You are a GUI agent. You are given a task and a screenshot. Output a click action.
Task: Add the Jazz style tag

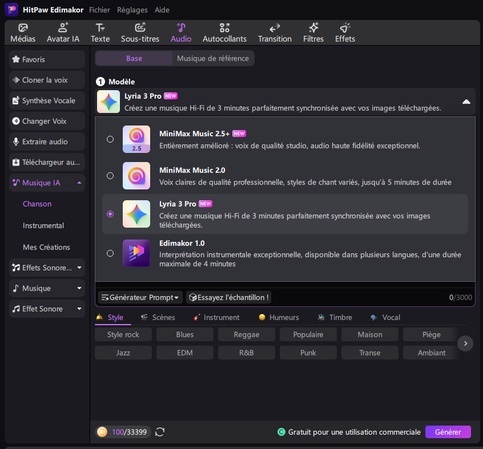tap(123, 353)
